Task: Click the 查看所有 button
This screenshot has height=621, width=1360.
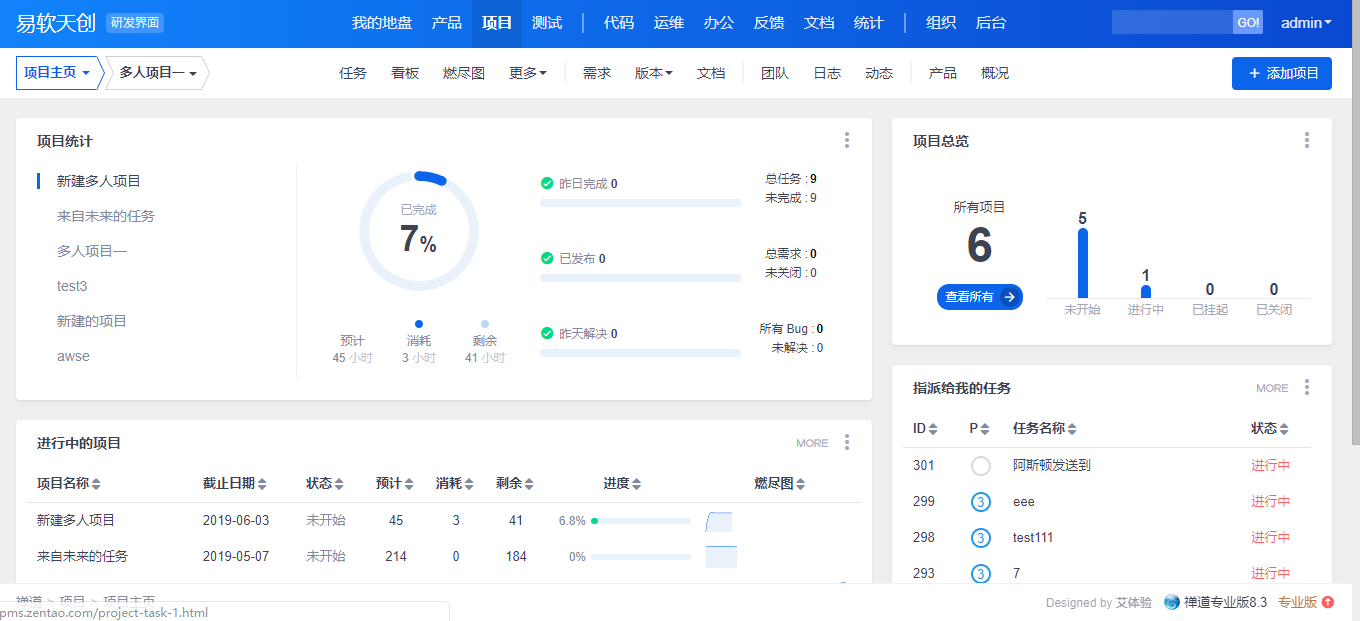Action: [979, 297]
